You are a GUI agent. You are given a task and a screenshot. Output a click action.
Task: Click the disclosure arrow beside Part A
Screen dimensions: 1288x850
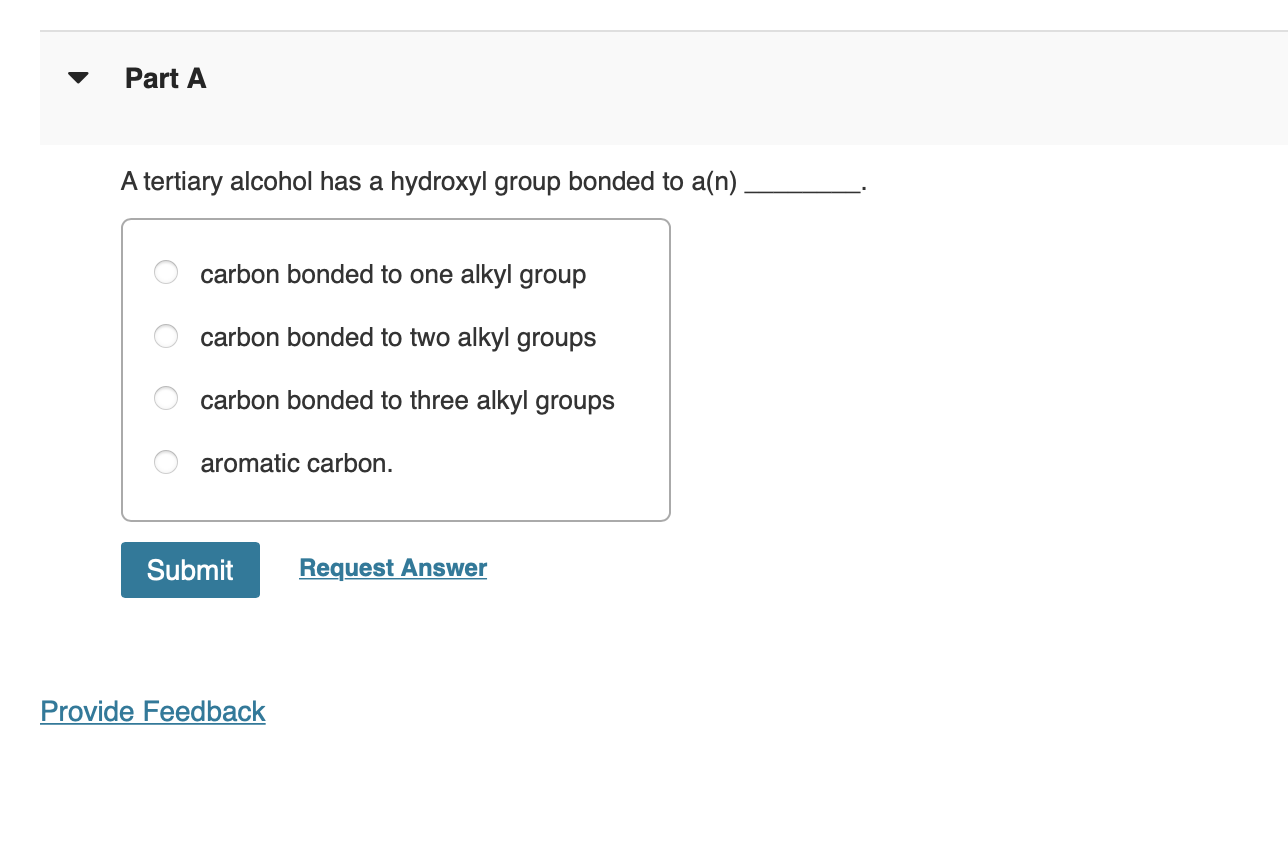78,77
